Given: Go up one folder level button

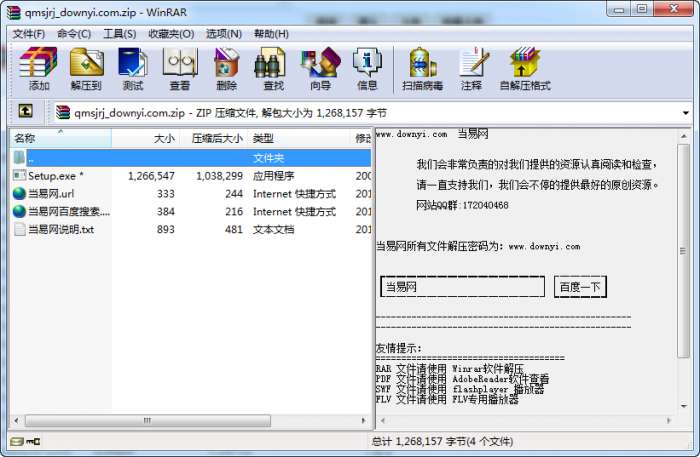Looking at the screenshot, I should 25,111.
